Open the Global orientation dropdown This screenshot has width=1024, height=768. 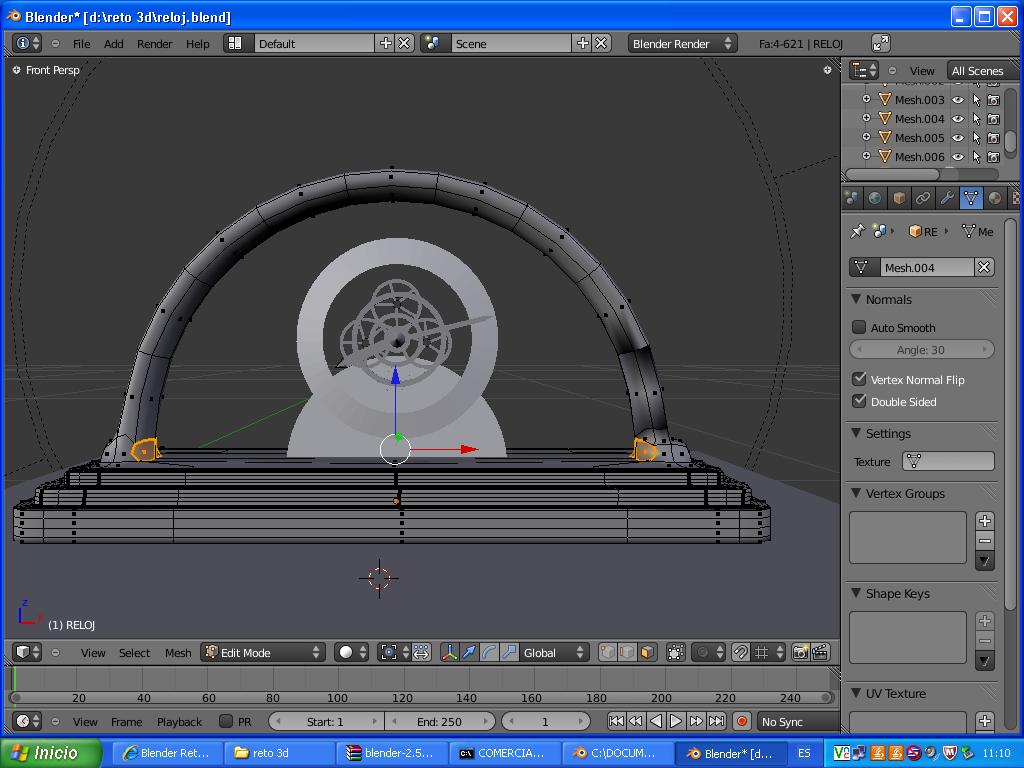tap(554, 652)
